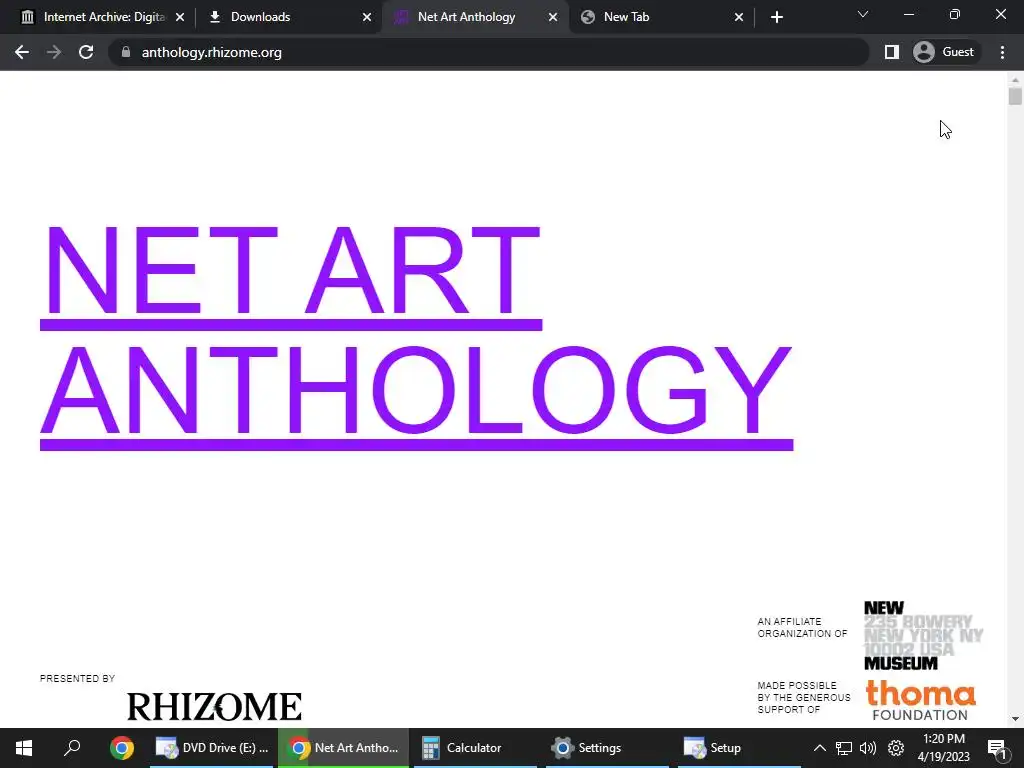Open Chrome's three-dot menu
The width and height of the screenshot is (1024, 768).
coord(1002,52)
